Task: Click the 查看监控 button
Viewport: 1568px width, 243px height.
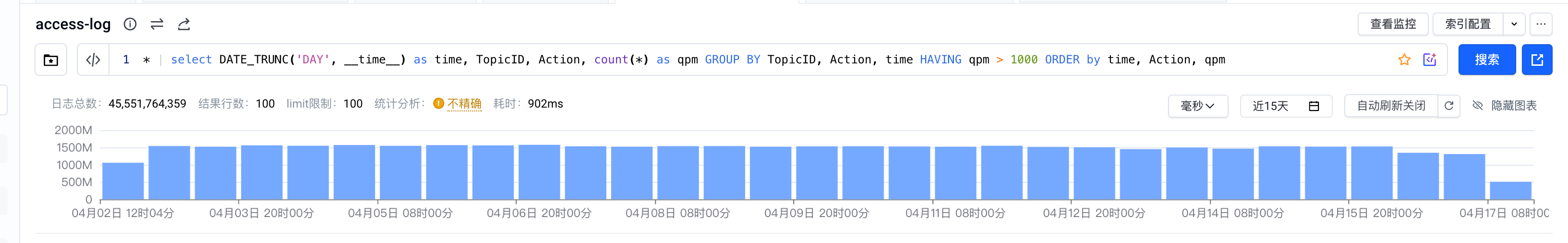Action: click(1393, 24)
